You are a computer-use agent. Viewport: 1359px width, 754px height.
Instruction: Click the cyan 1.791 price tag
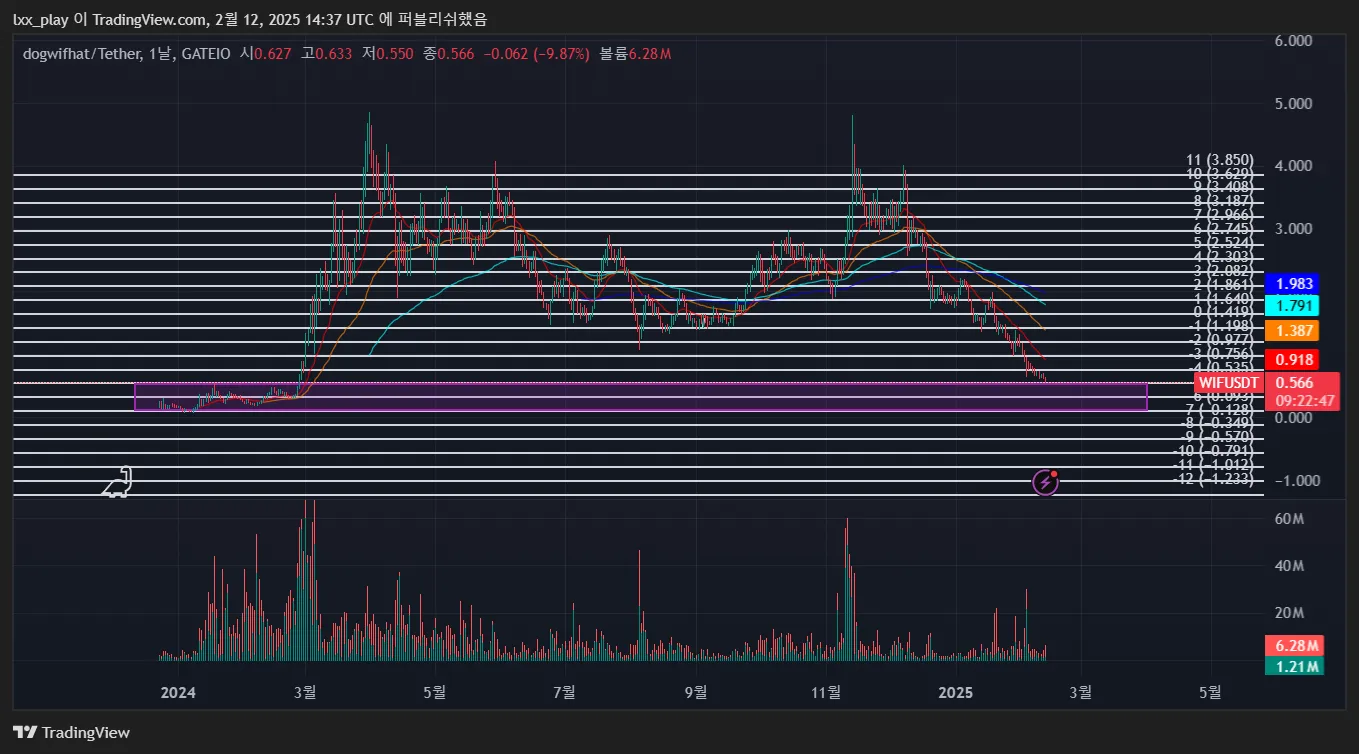pyautogui.click(x=1291, y=305)
